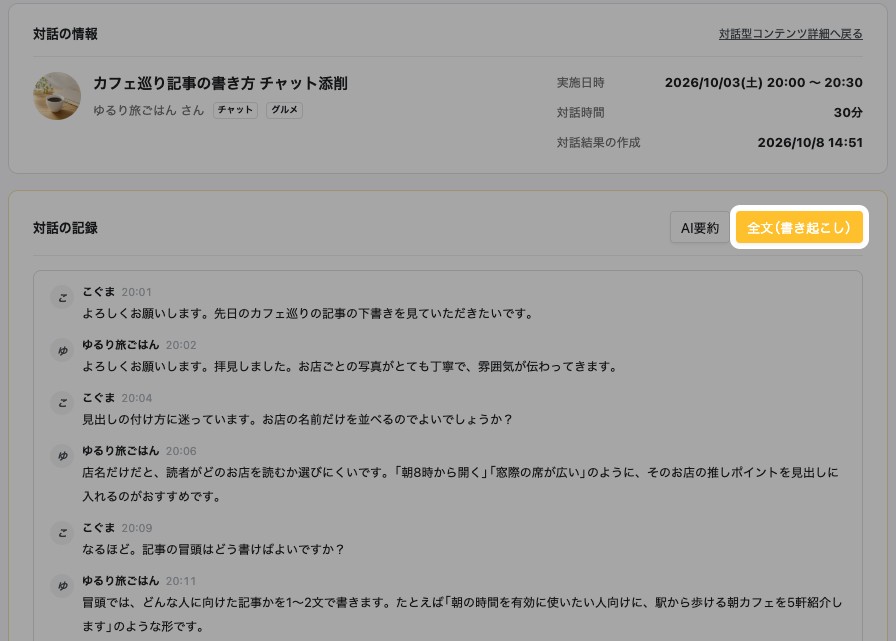This screenshot has height=641, width=896.
Task: Click ゆるり旅ごはん's avatar icon at 20:11
Action: point(62,586)
